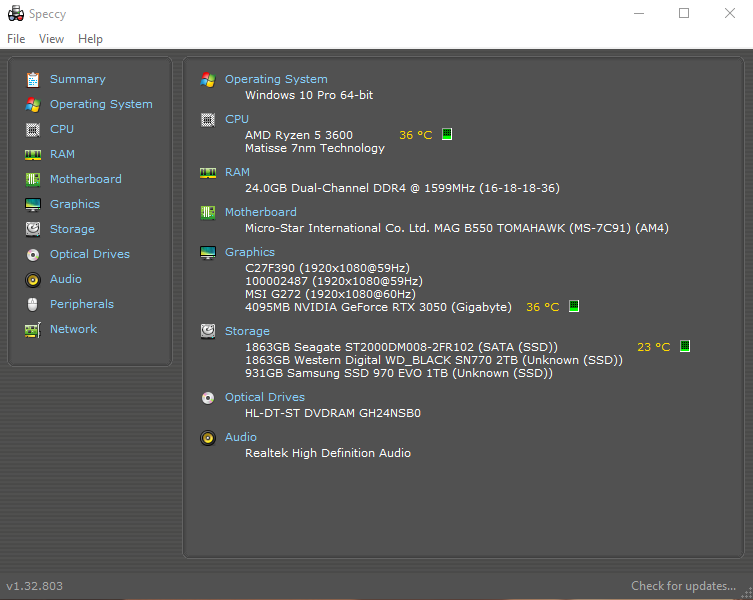The width and height of the screenshot is (753, 600).
Task: Click the Storage drive icon in main panel
Action: coord(208,331)
